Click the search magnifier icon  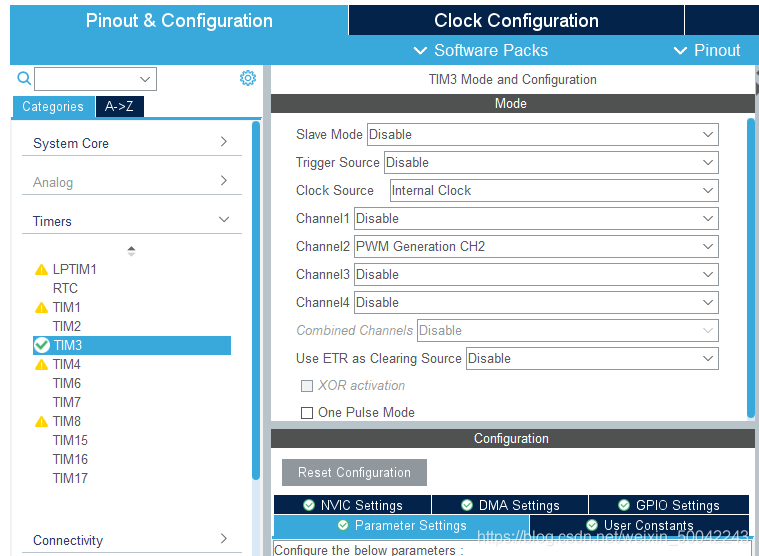pos(24,78)
